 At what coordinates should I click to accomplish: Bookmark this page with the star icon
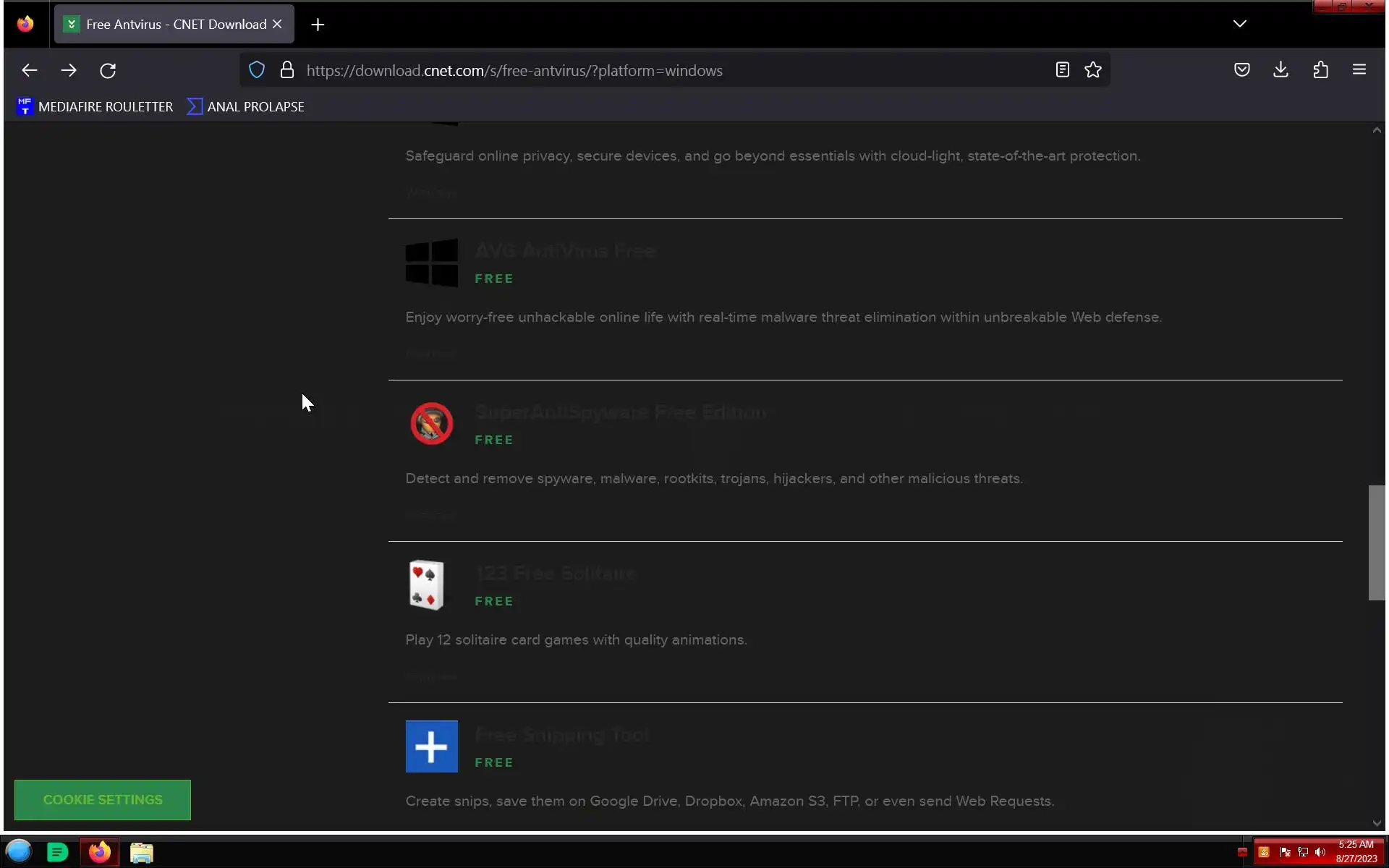tap(1092, 70)
